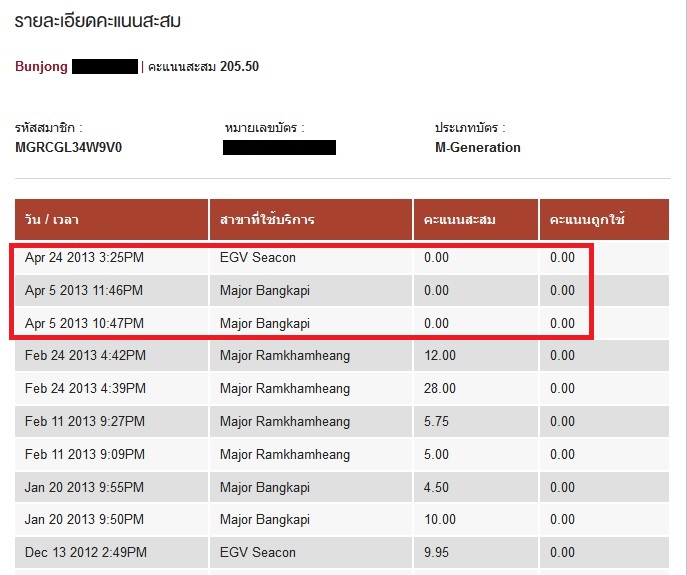Click the 5.00 points value

point(436,454)
